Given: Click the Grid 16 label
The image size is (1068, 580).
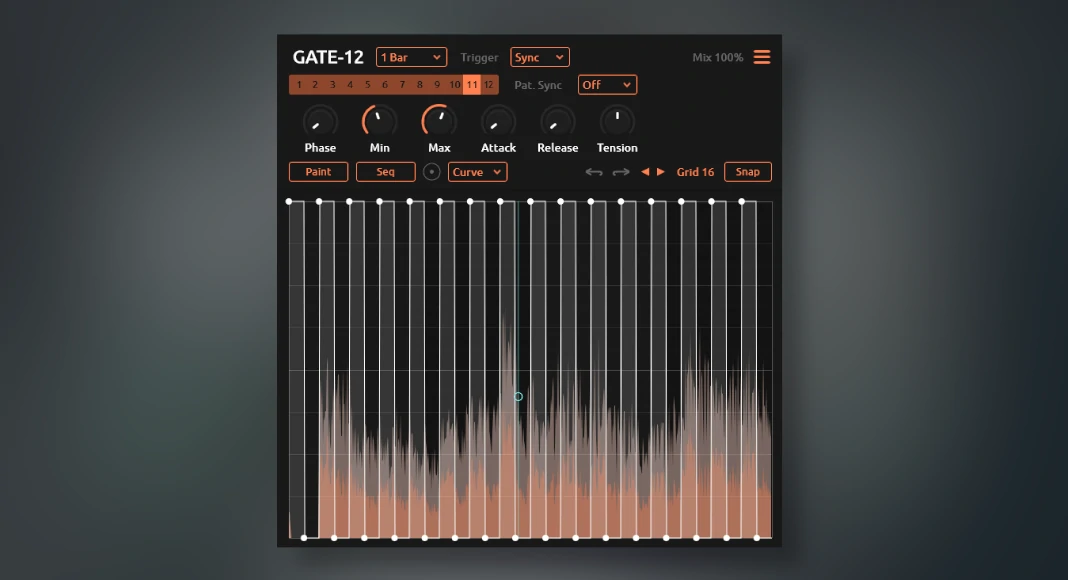Looking at the screenshot, I should pyautogui.click(x=695, y=172).
